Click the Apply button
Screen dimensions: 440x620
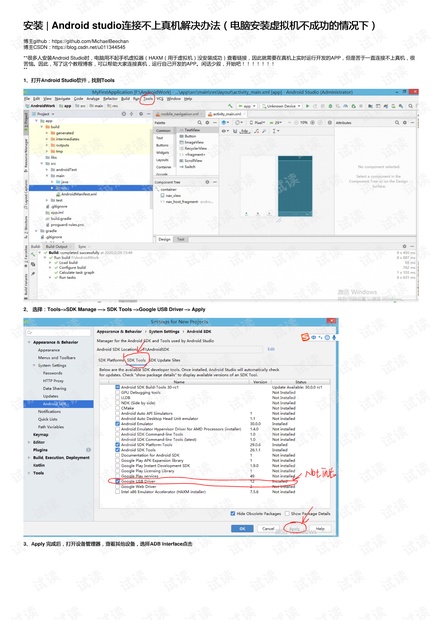coord(295,528)
